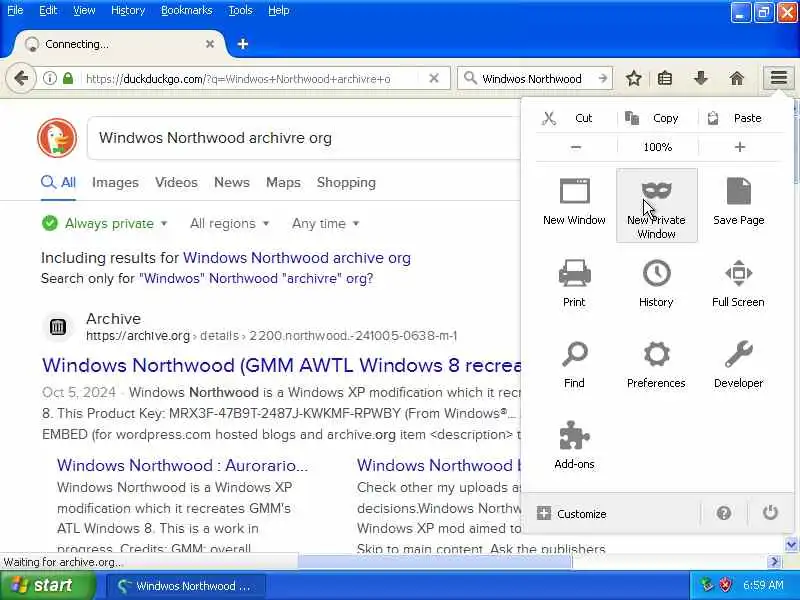
Task: Go to the Home page icon
Action: [736, 78]
